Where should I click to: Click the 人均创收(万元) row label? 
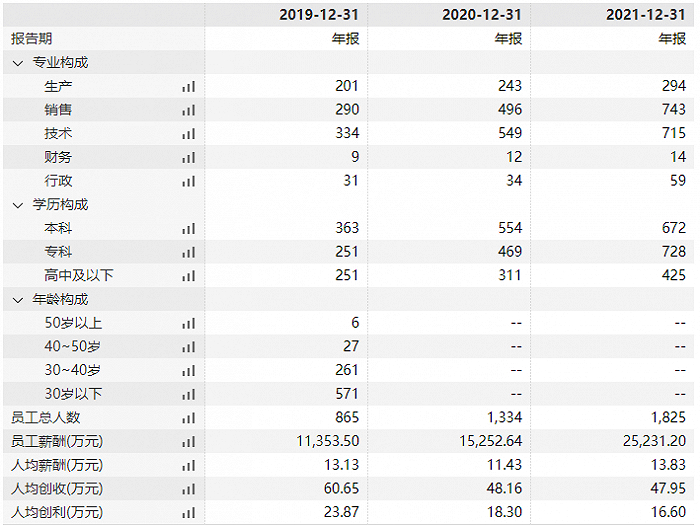(57, 489)
